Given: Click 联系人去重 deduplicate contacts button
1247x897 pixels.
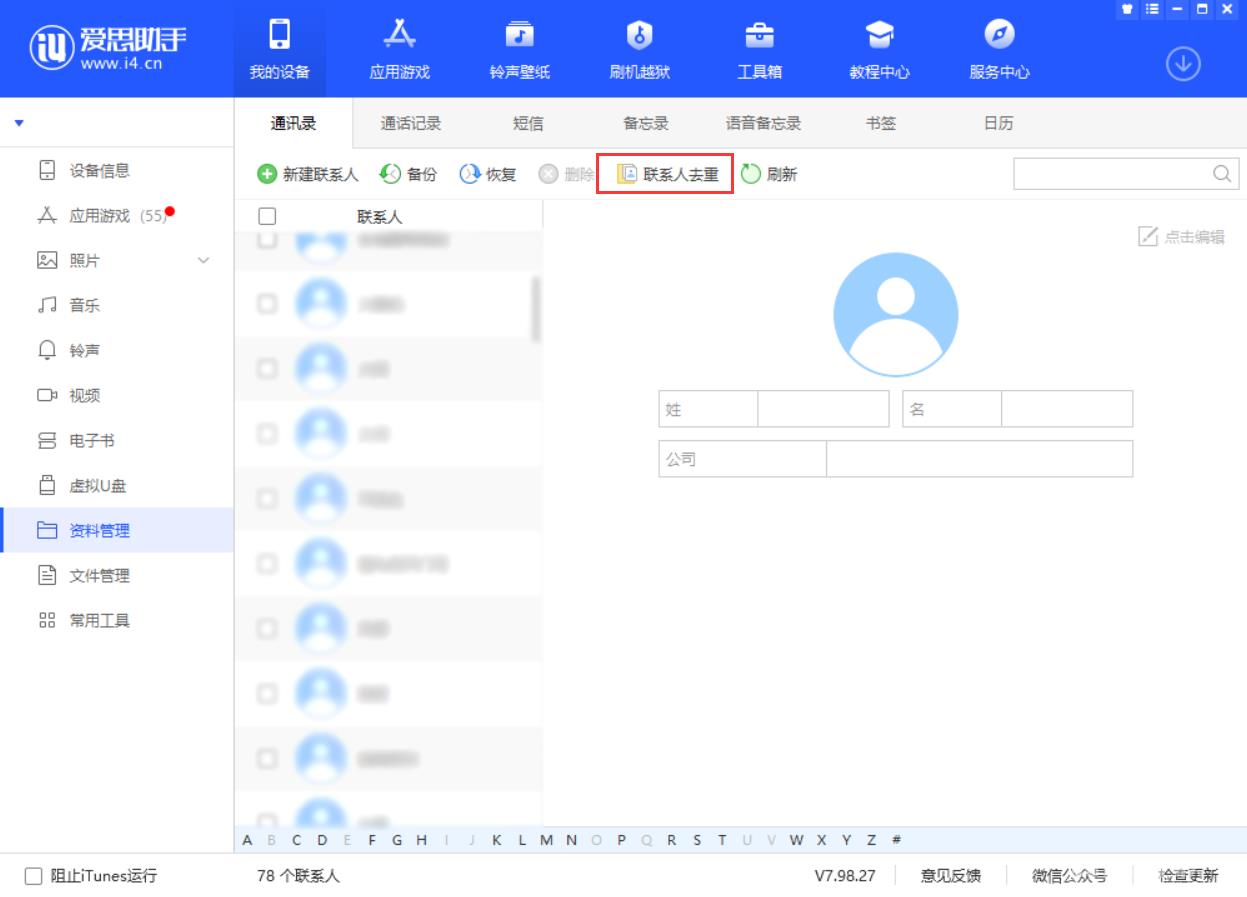Looking at the screenshot, I should click(x=666, y=174).
